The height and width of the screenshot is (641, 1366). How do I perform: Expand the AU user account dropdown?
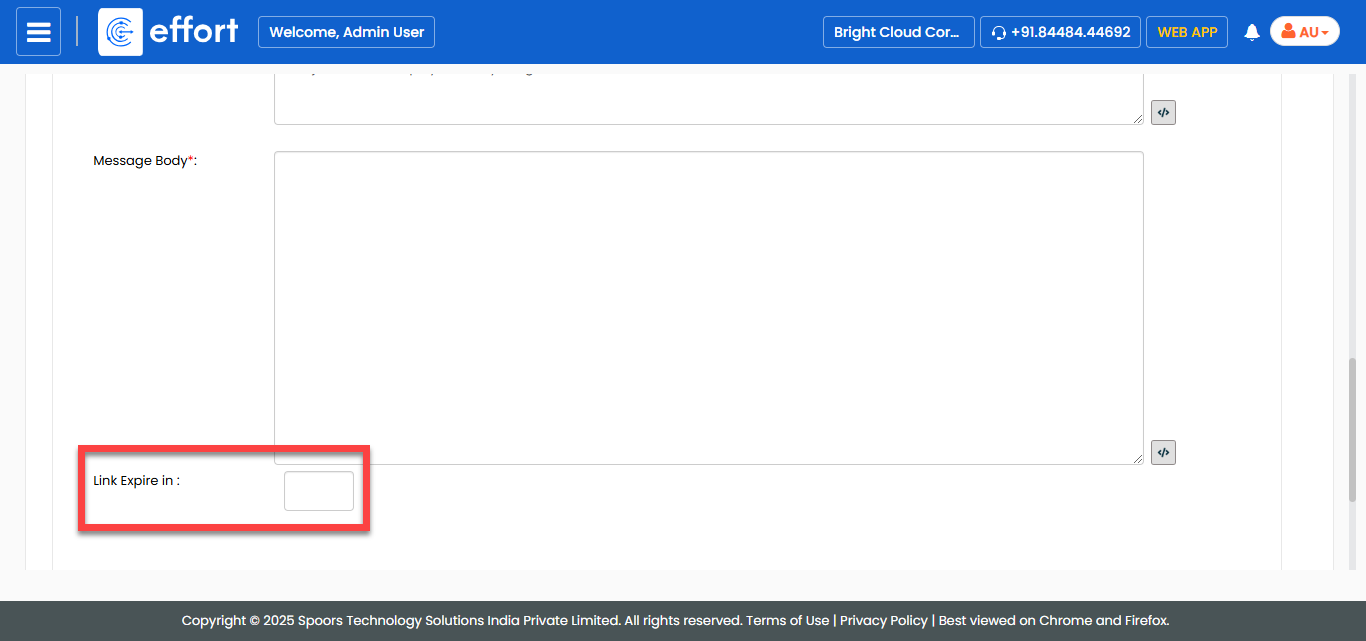[x=1304, y=32]
